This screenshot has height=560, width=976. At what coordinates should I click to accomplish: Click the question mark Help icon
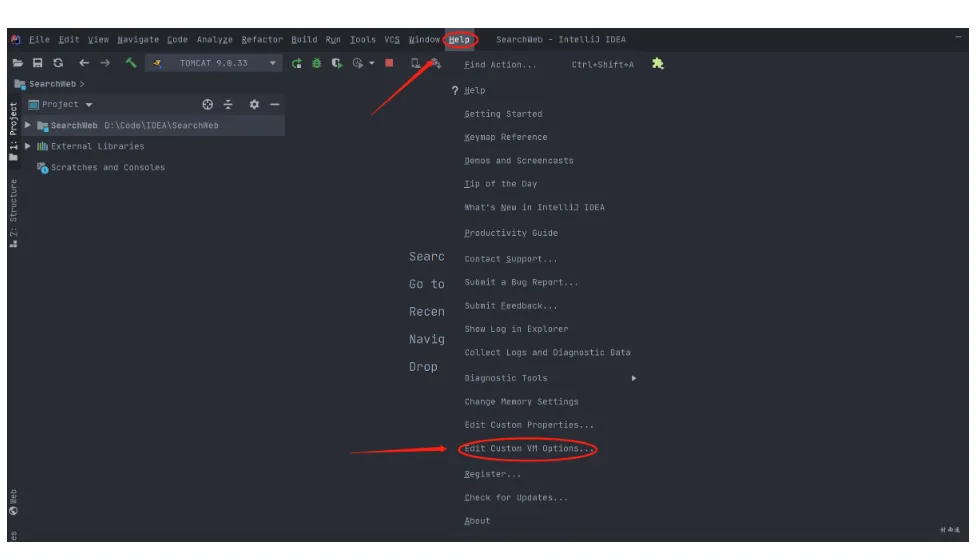(x=455, y=90)
